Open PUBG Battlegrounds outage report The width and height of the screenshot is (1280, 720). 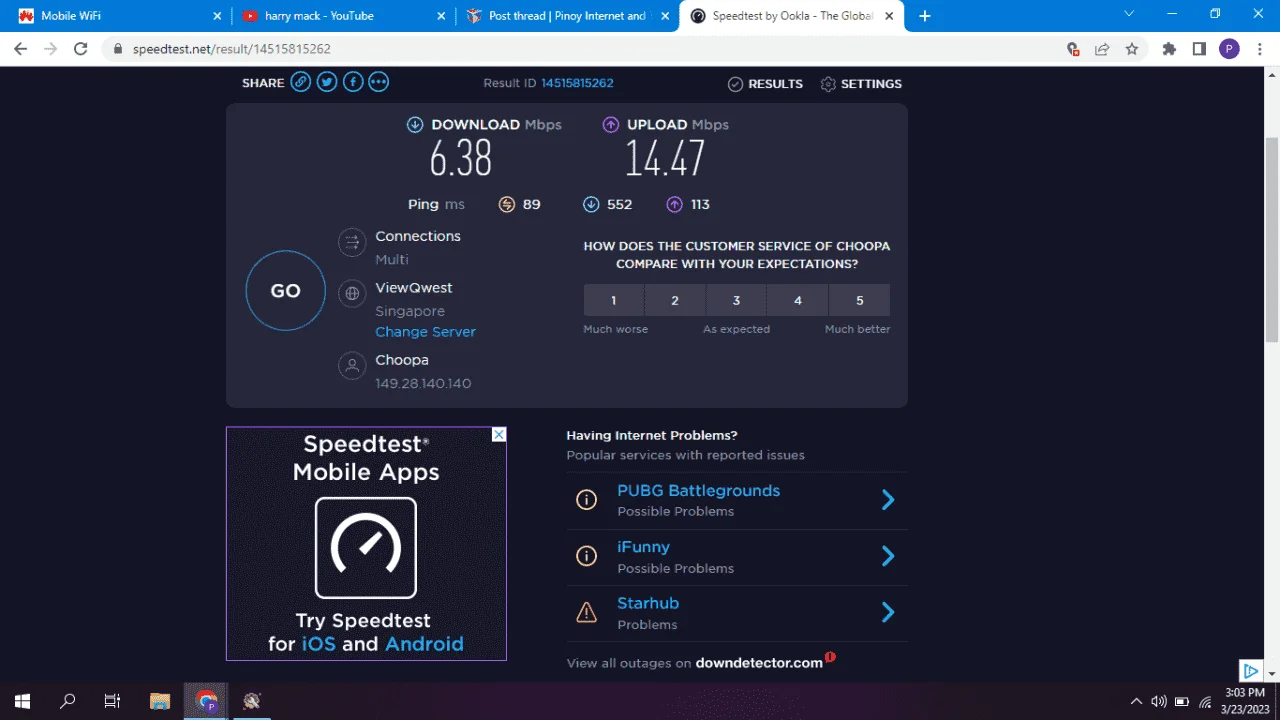tap(698, 491)
